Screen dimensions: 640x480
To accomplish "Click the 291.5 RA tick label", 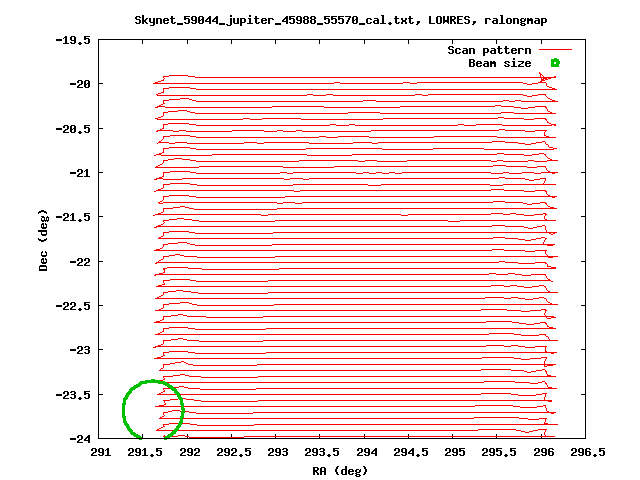I will 145,452.
